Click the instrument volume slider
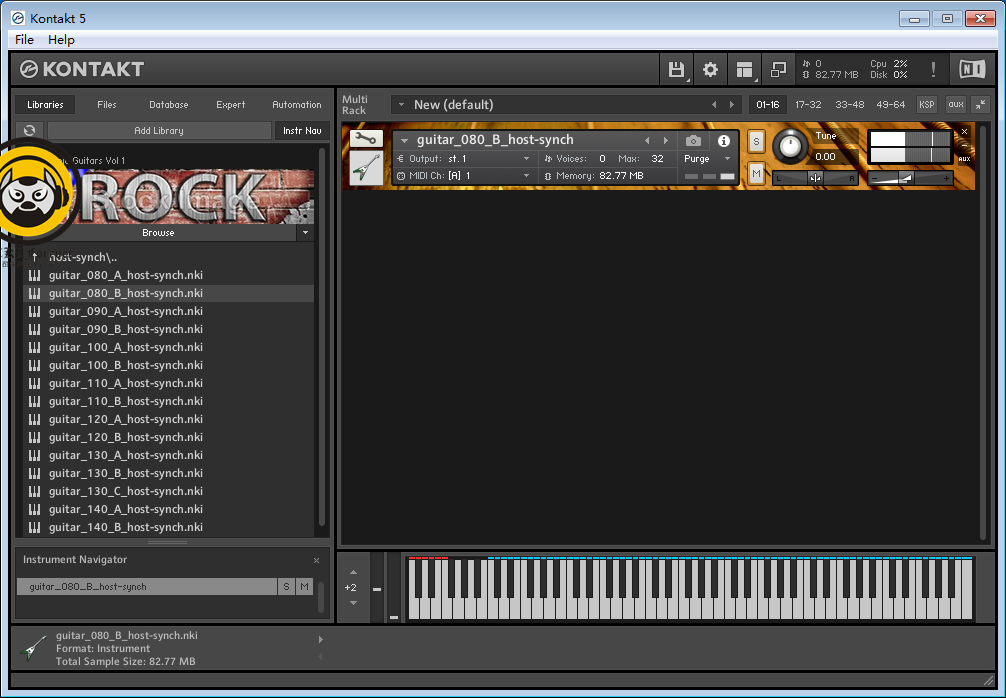The width and height of the screenshot is (1006, 698). click(x=910, y=178)
